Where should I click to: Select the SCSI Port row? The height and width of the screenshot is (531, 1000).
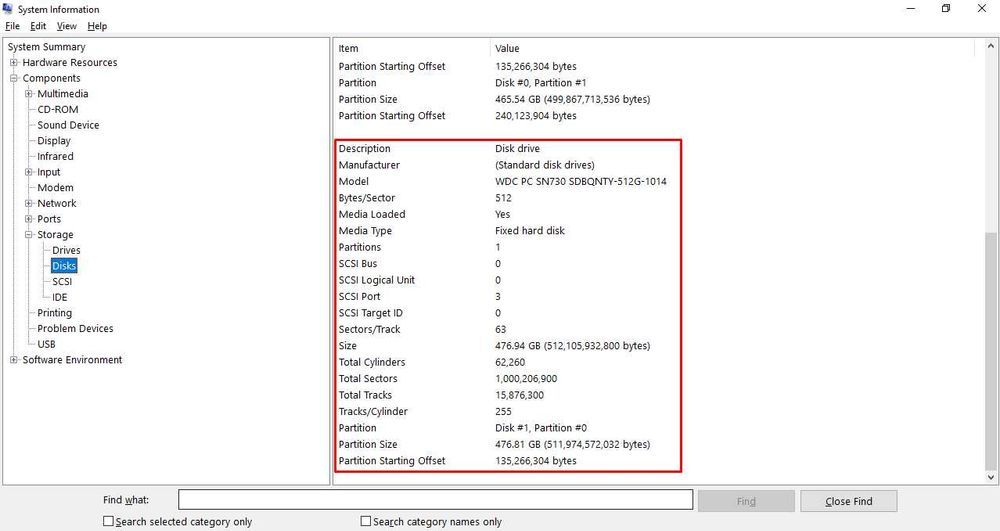[420, 297]
